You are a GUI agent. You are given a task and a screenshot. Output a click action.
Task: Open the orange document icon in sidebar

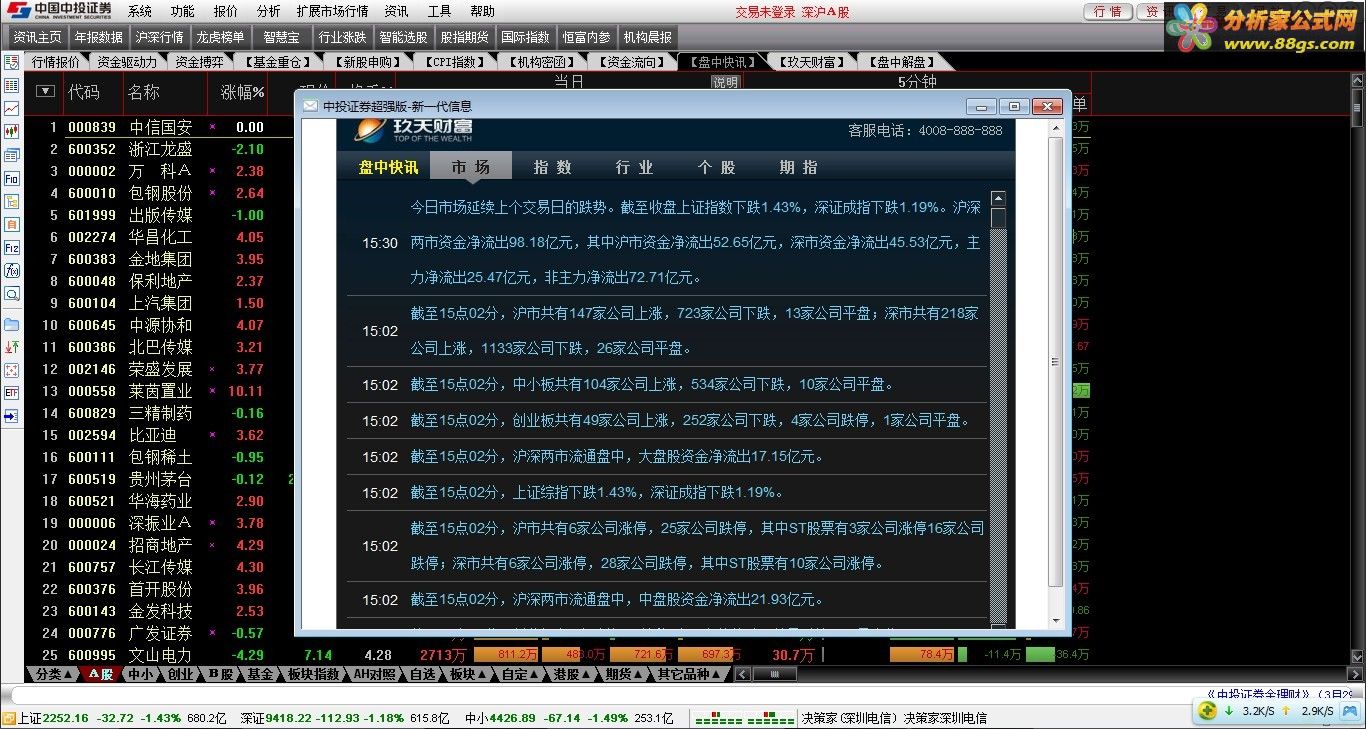[11, 224]
